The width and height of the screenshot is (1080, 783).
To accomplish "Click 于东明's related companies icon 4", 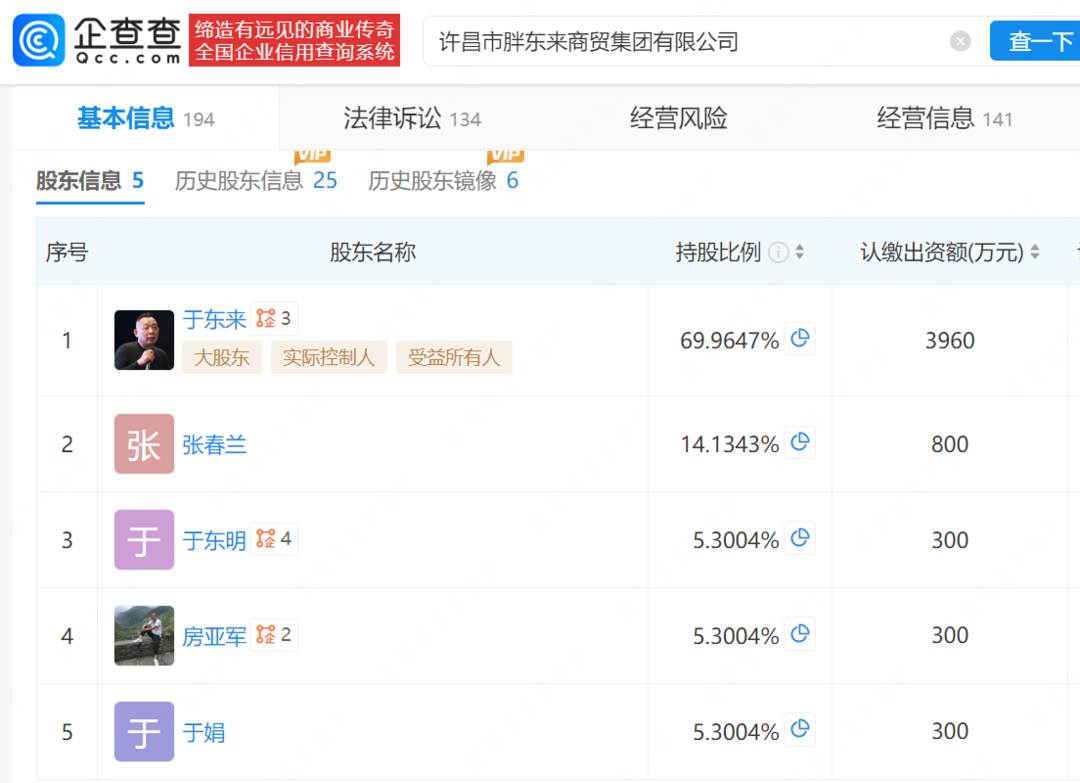I will (273, 539).
